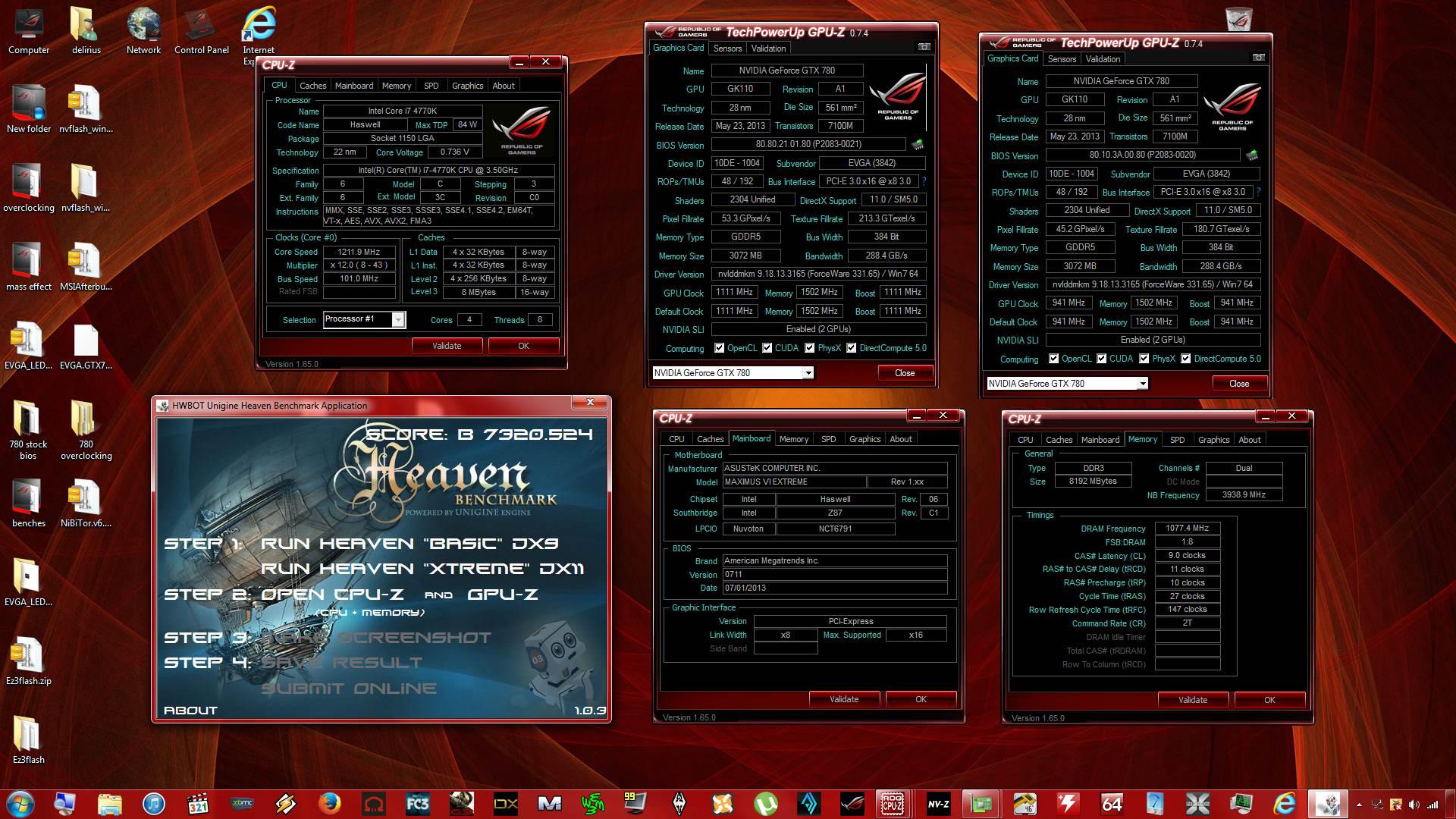Click RUN HEAVEN "XTREME" DX11 option
Image resolution: width=1456 pixels, height=819 pixels.
tap(422, 569)
